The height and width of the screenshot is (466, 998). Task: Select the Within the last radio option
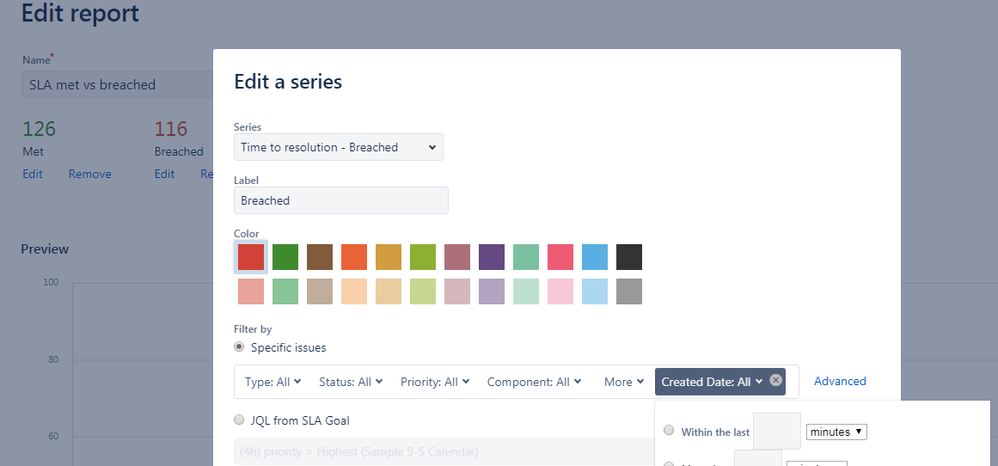click(x=668, y=430)
